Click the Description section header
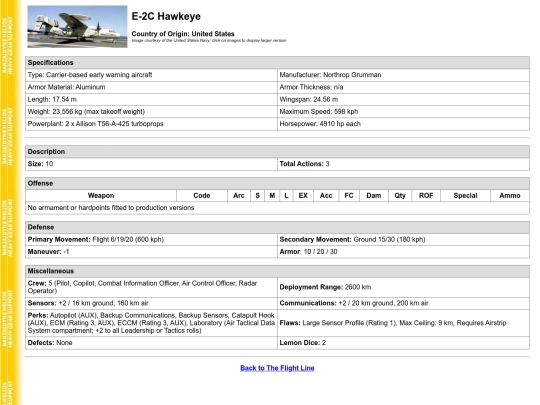The width and height of the screenshot is (540, 405). click(x=277, y=152)
